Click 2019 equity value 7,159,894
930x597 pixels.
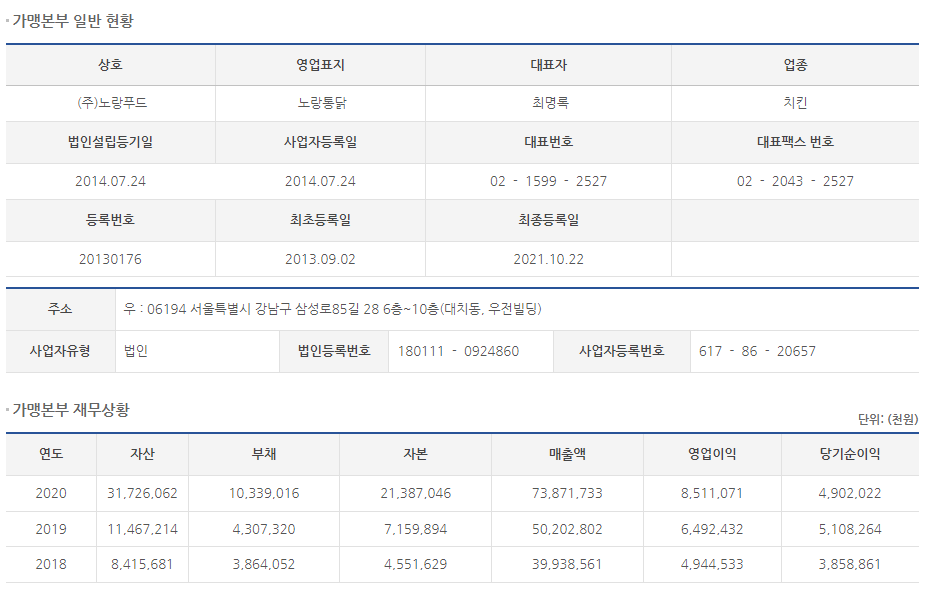click(x=415, y=529)
